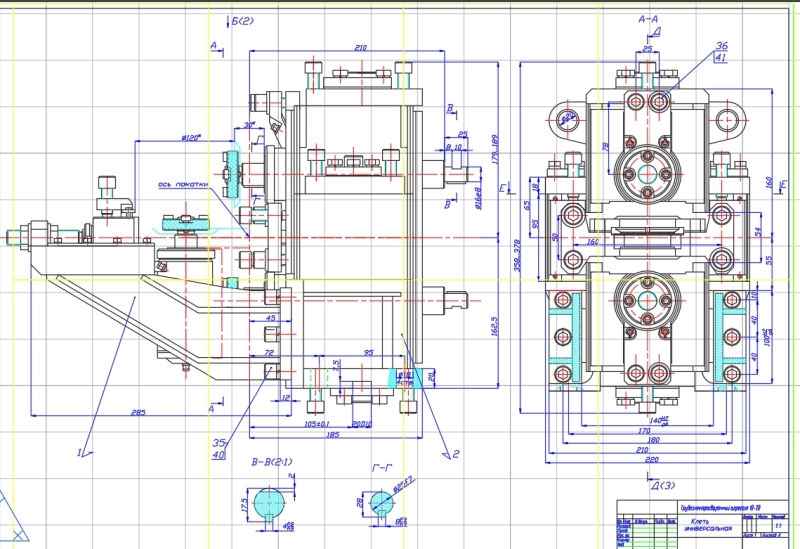
Task: Select the '54' vertical dimension
Action: tap(757, 232)
